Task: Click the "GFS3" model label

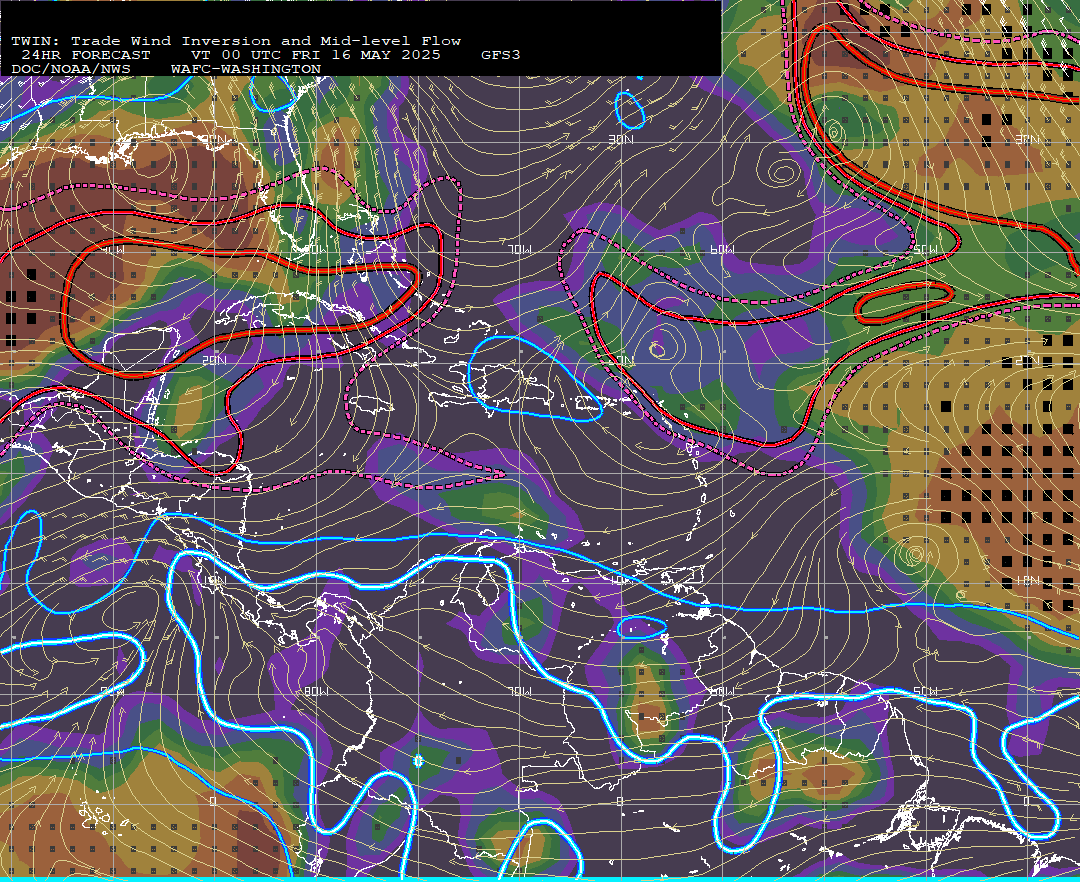Action: (500, 55)
